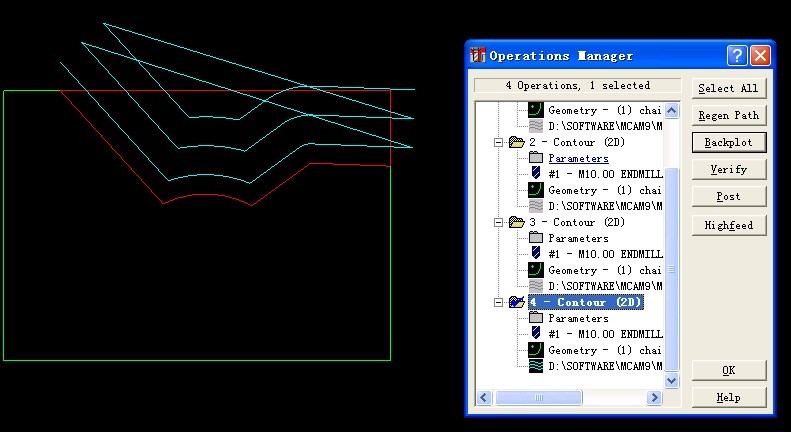Select #1 - M10.00 ENDMILL in operation 2
This screenshot has width=791, height=432.
(605, 174)
